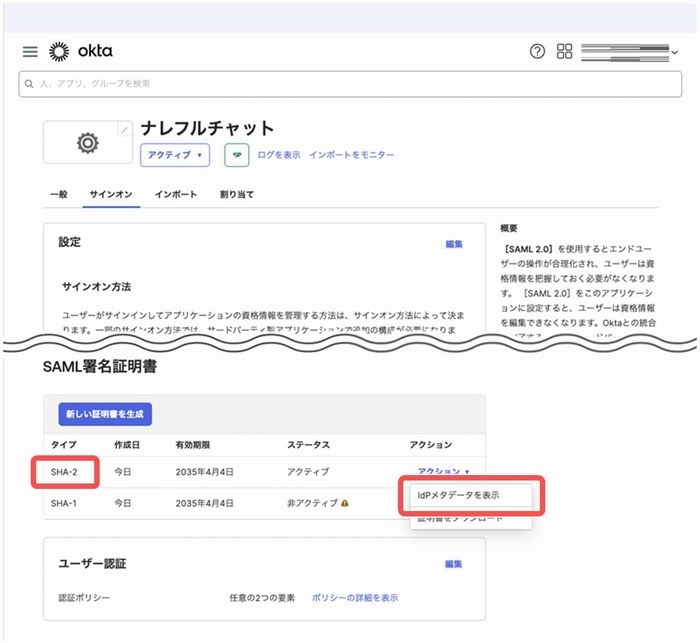This screenshot has width=700, height=643.
Task: Click the ステータス column header
Action: [308, 445]
